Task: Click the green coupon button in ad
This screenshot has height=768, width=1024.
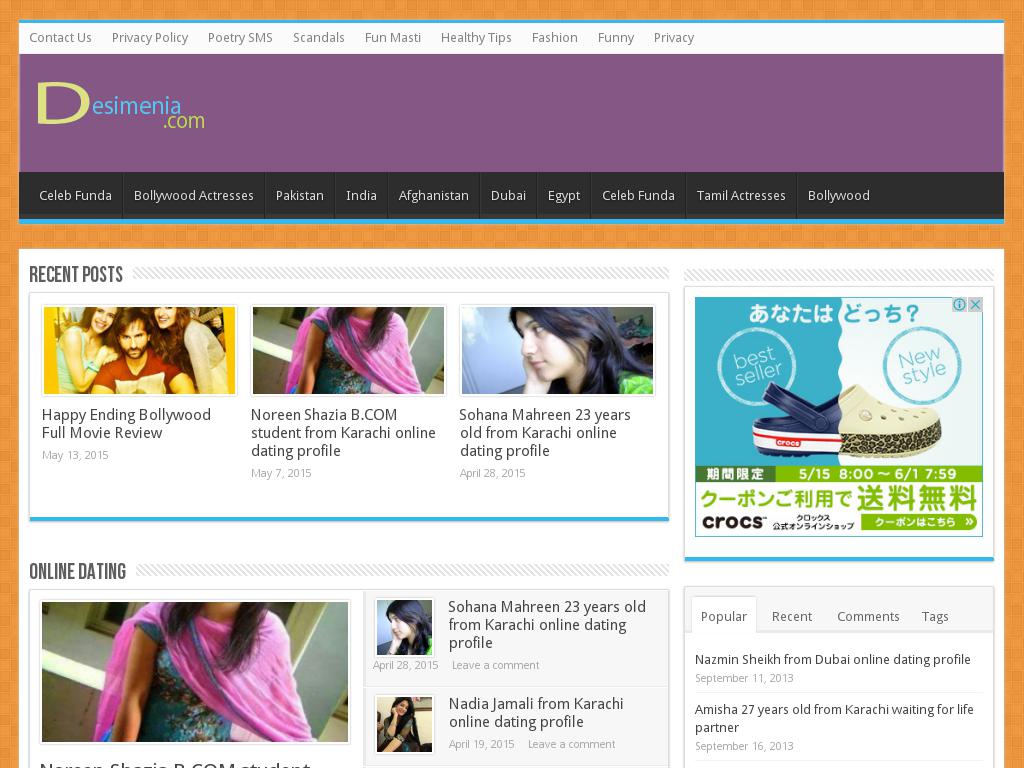Action: (921, 522)
